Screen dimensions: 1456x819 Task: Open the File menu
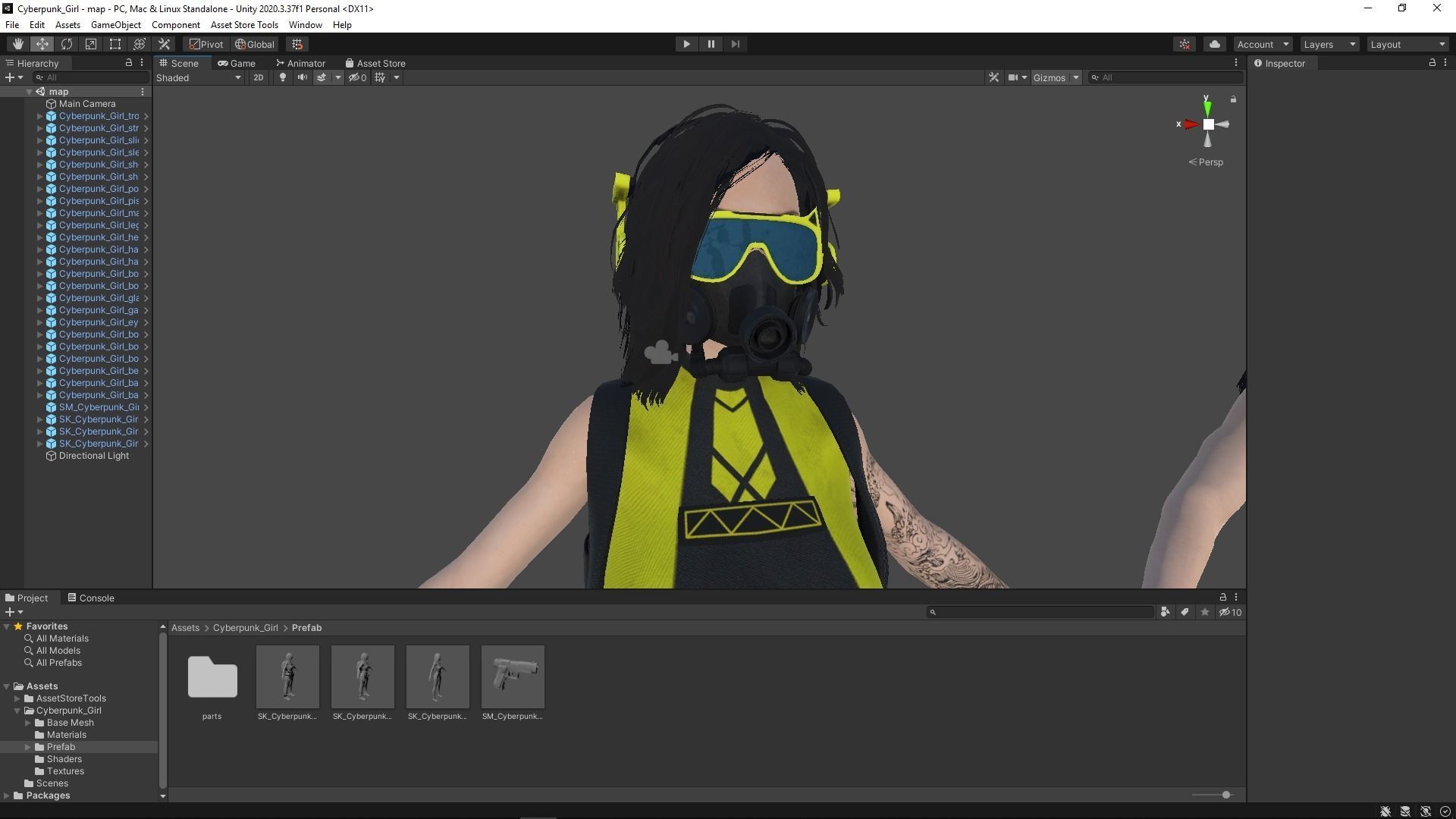[x=12, y=24]
